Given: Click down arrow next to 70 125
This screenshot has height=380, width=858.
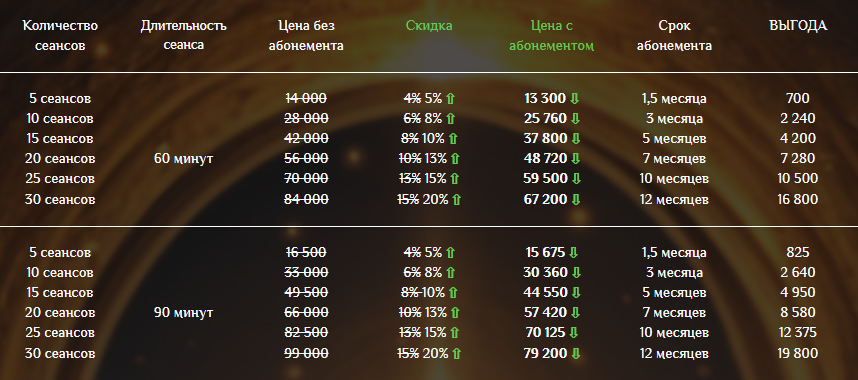Looking at the screenshot, I should (573, 333).
